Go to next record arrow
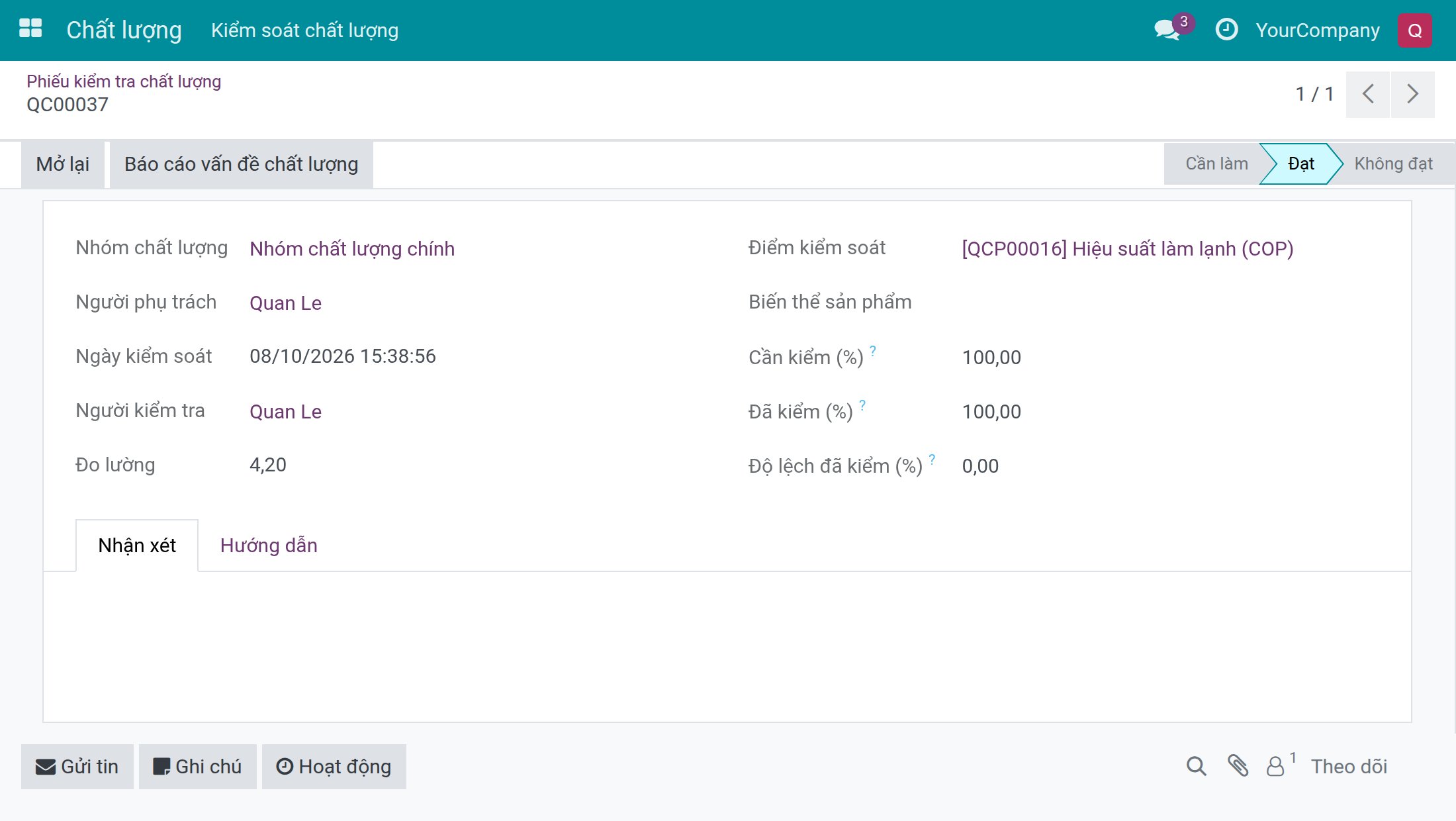1456x821 pixels. pyautogui.click(x=1412, y=94)
